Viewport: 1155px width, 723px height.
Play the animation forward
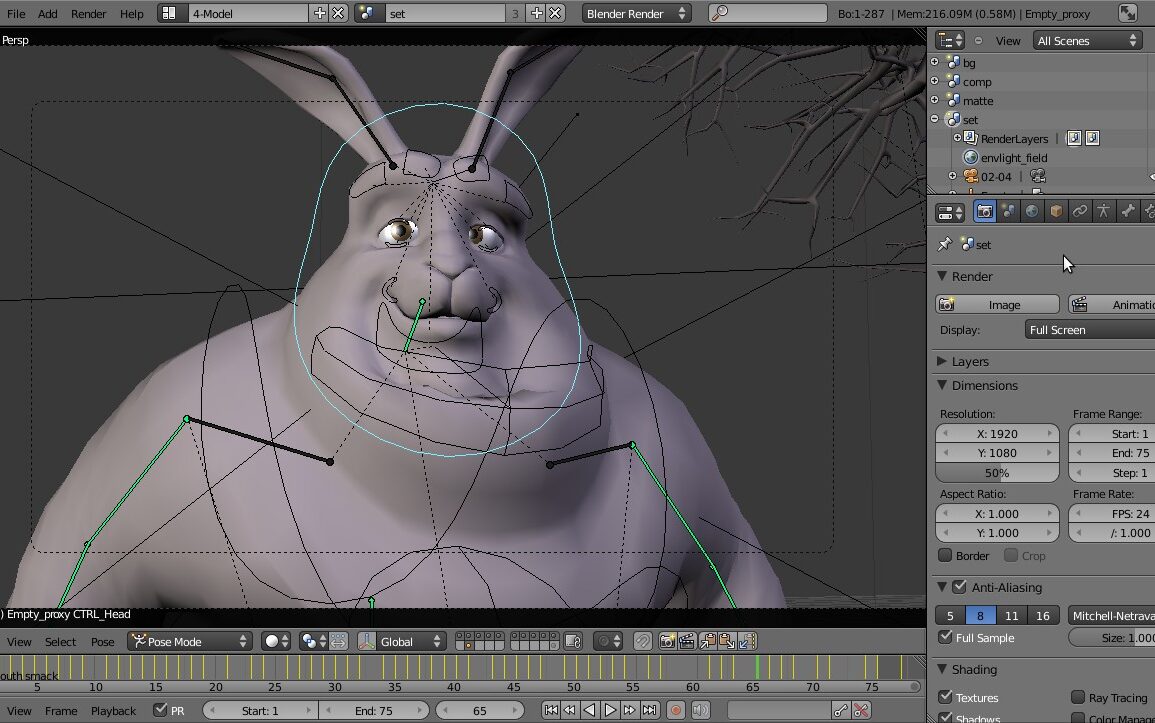coord(610,710)
